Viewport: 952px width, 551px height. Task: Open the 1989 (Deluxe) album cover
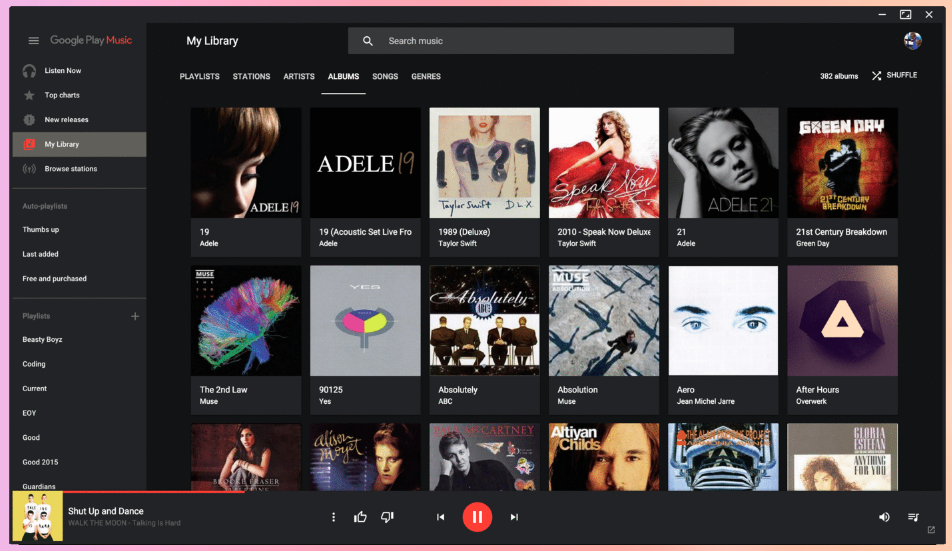click(x=484, y=163)
